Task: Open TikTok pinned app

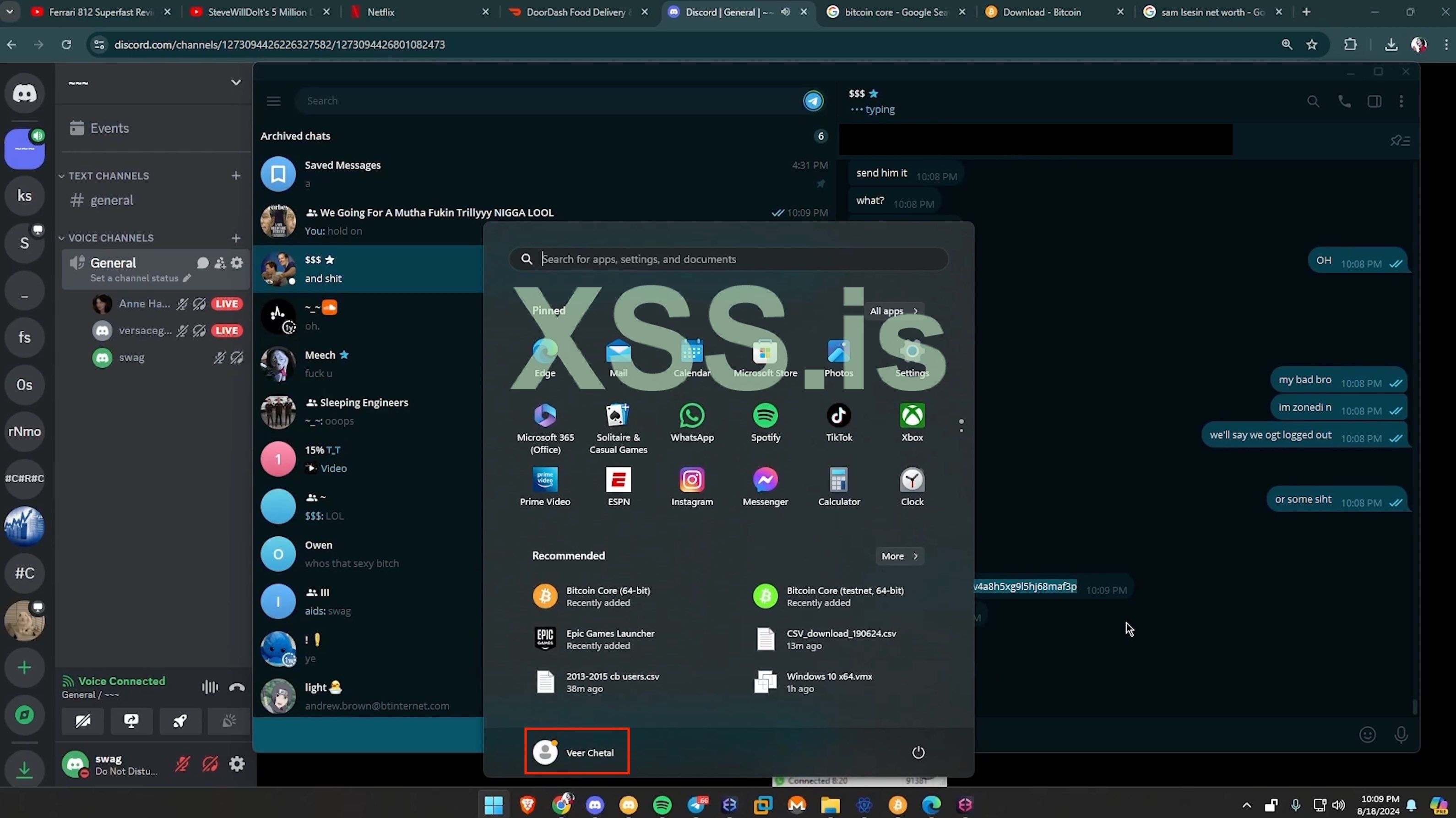Action: coord(839,422)
